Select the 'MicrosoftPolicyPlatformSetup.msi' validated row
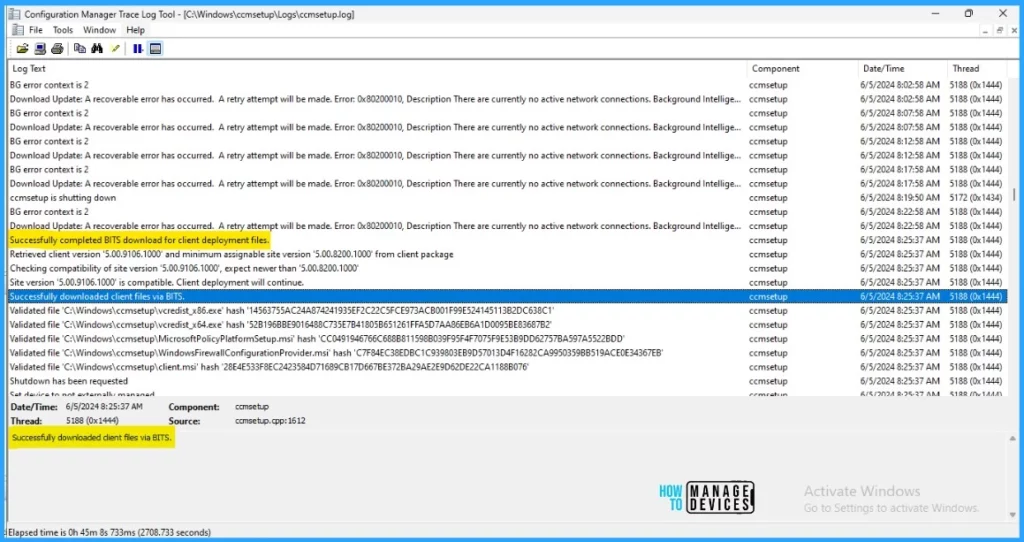1024x542 pixels. [507, 339]
